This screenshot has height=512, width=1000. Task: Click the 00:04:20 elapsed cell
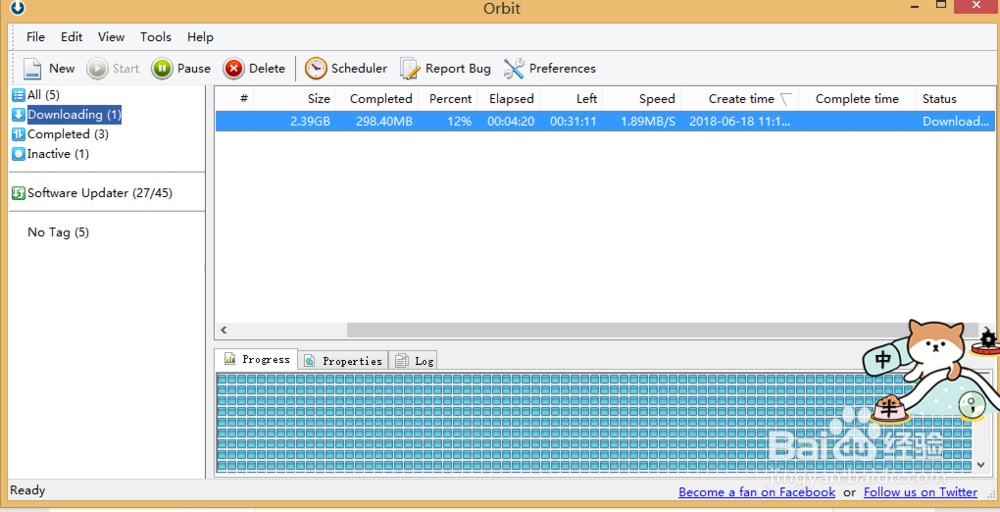coord(511,121)
